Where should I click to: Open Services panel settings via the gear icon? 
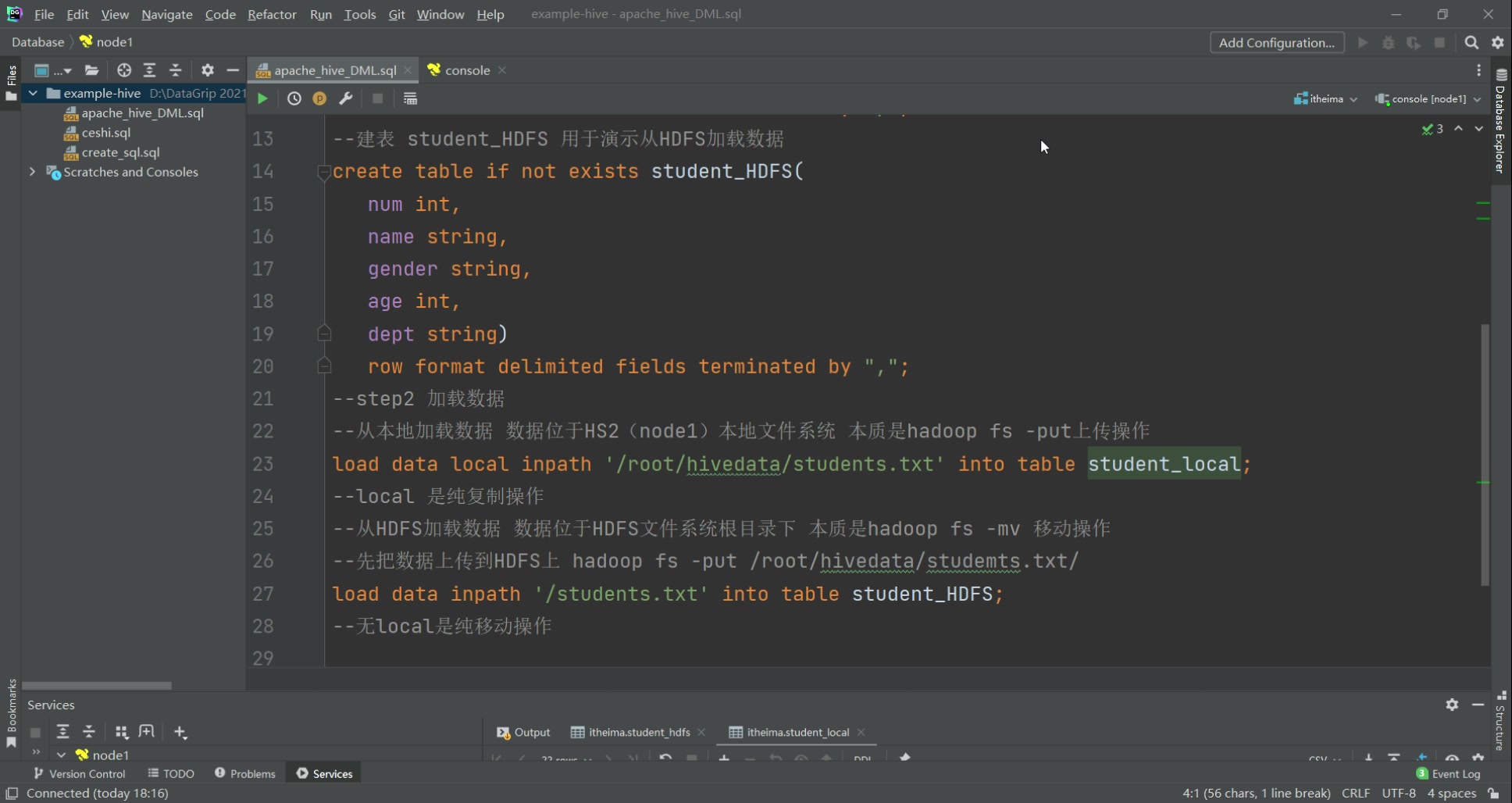(1452, 705)
